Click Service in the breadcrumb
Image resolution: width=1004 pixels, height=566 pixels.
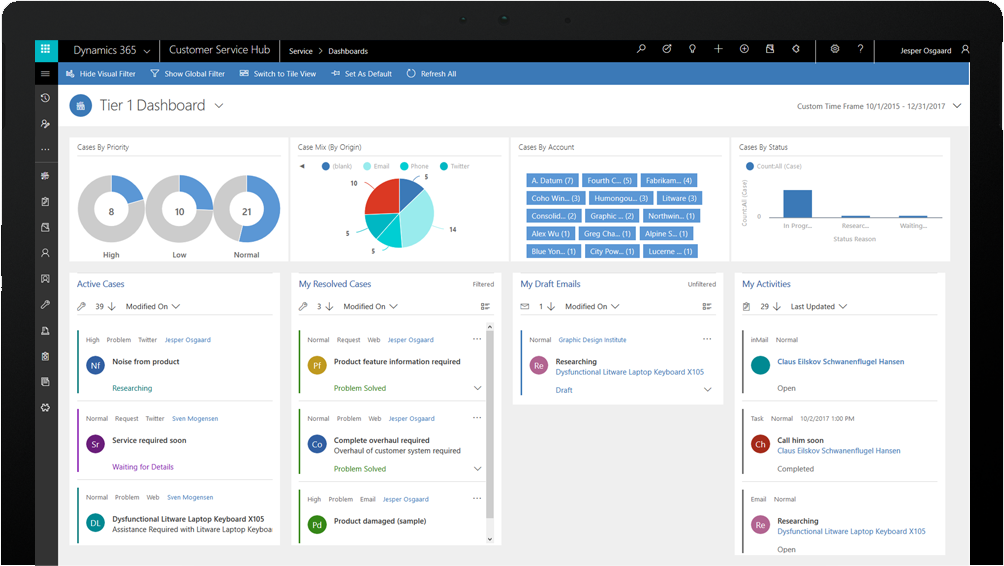(300, 51)
